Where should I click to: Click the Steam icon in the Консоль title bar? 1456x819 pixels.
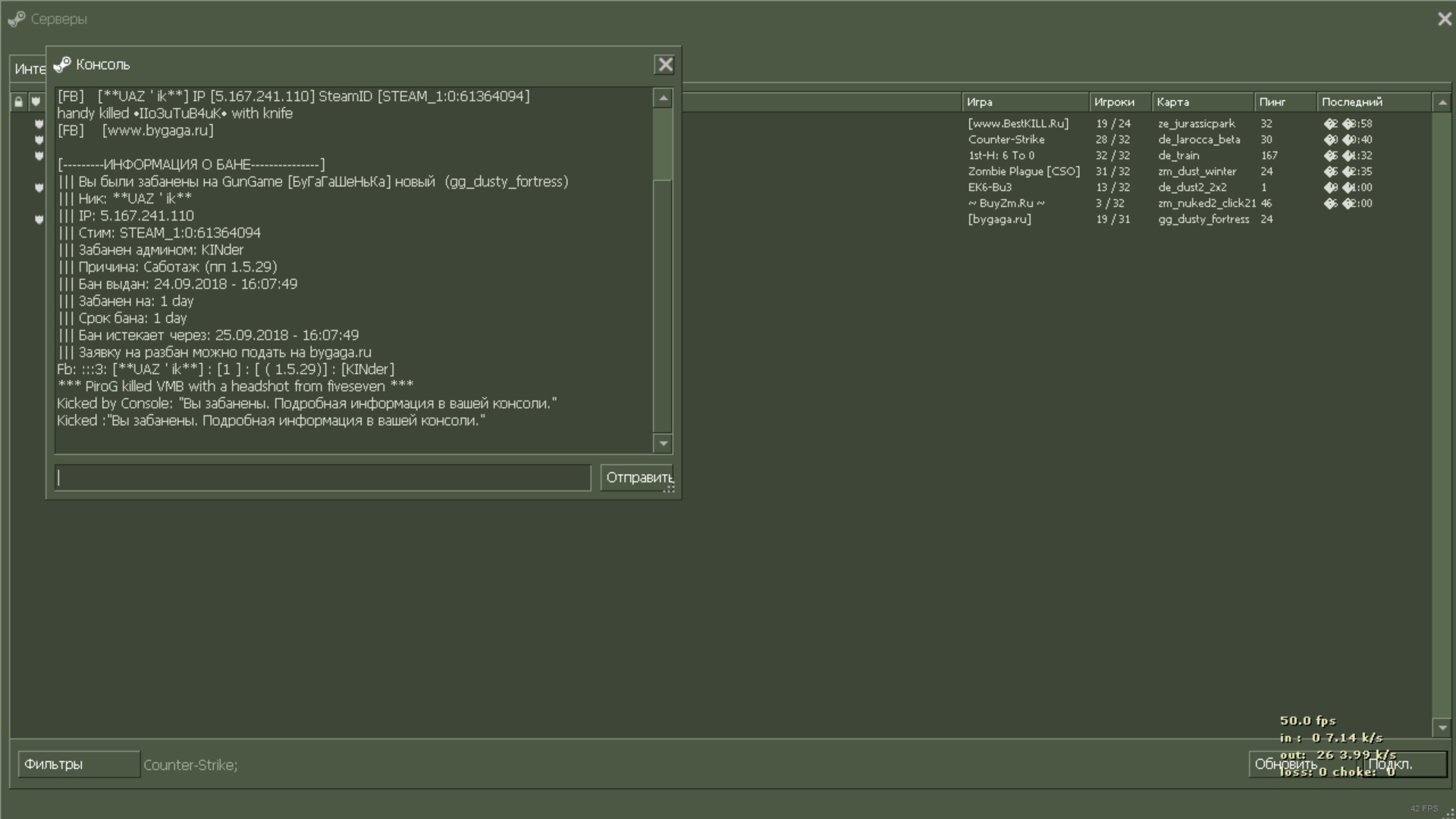62,65
